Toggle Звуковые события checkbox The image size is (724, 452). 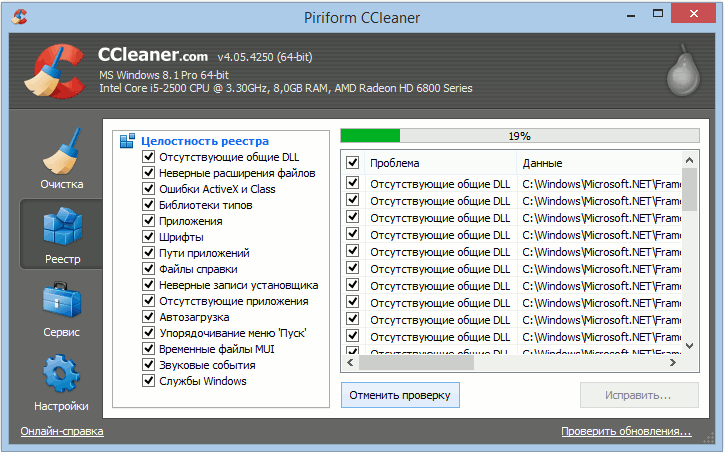148,365
